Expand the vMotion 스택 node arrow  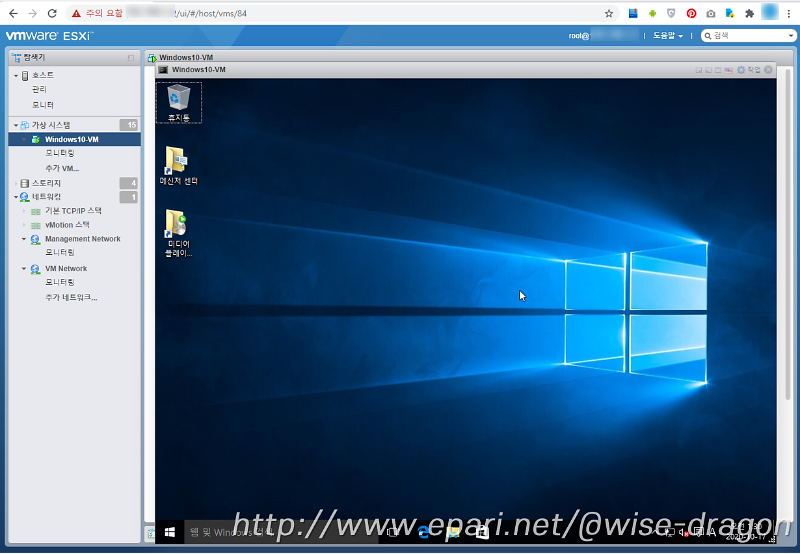point(24,225)
